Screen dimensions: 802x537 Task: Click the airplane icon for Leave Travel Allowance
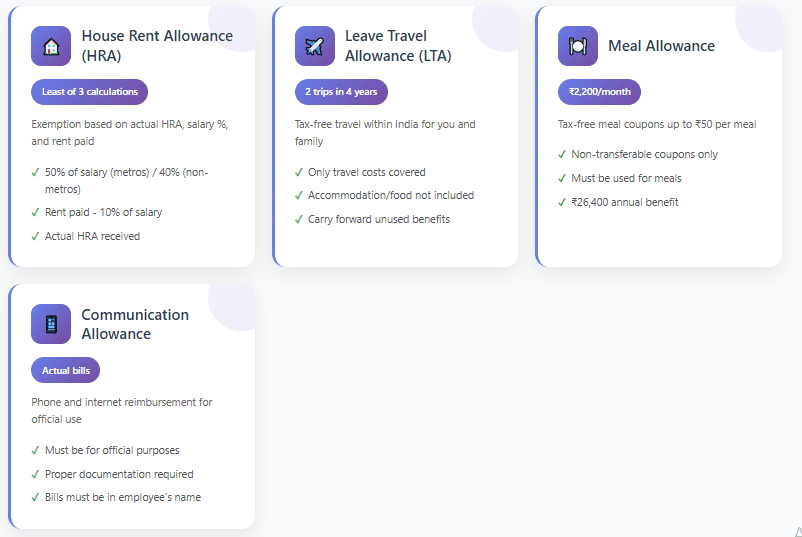pyautogui.click(x=314, y=46)
